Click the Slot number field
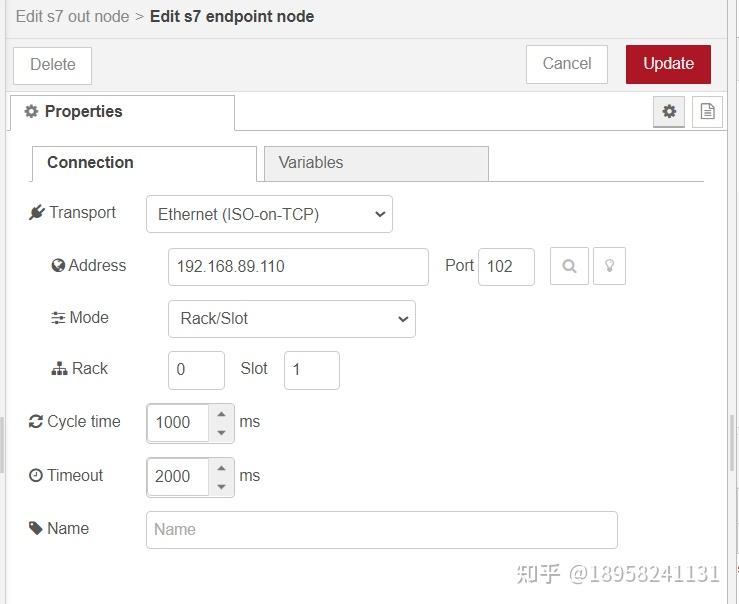This screenshot has width=739, height=604. click(x=311, y=370)
